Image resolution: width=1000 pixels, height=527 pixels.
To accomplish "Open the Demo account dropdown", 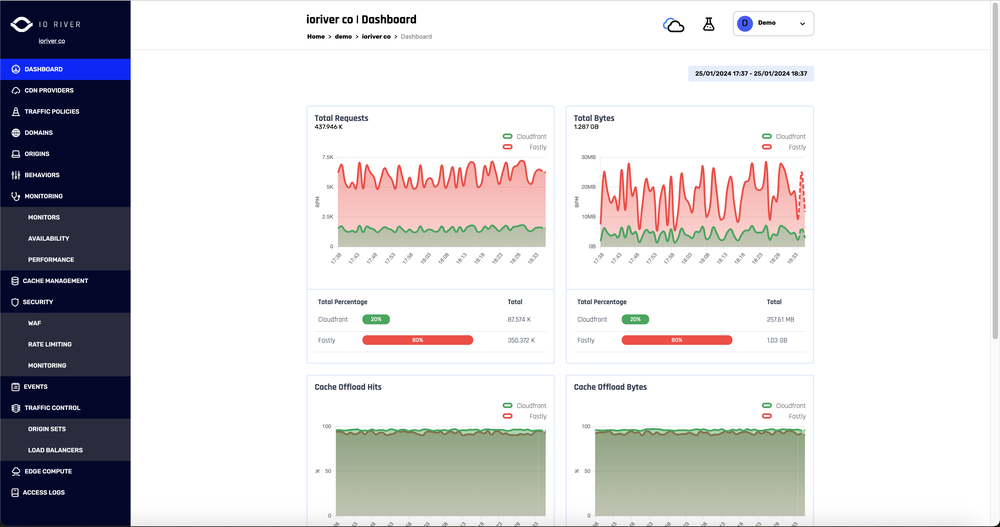I will coord(773,23).
